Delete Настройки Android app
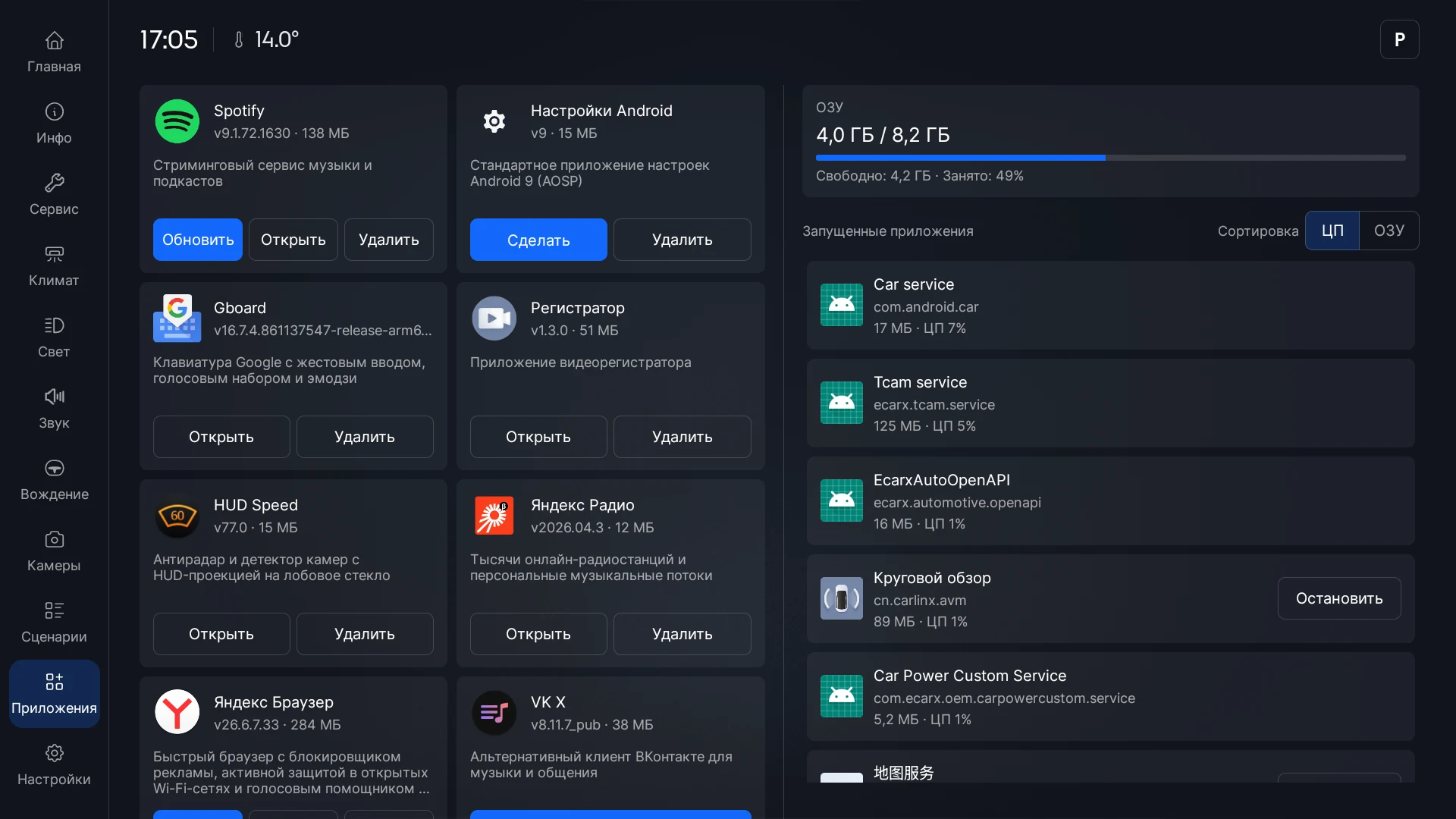The image size is (1456, 819). coord(682,240)
